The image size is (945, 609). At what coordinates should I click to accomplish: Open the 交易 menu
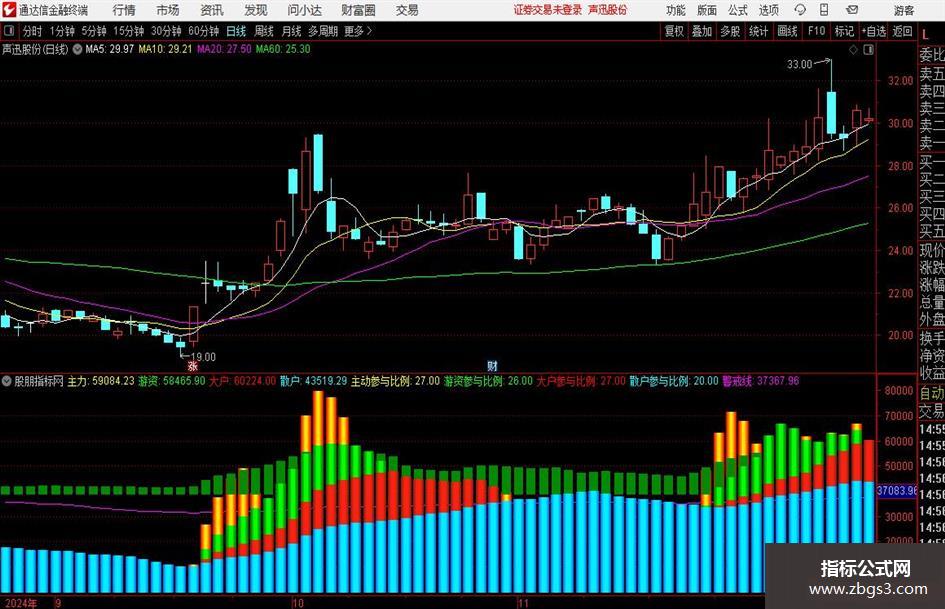(x=407, y=10)
